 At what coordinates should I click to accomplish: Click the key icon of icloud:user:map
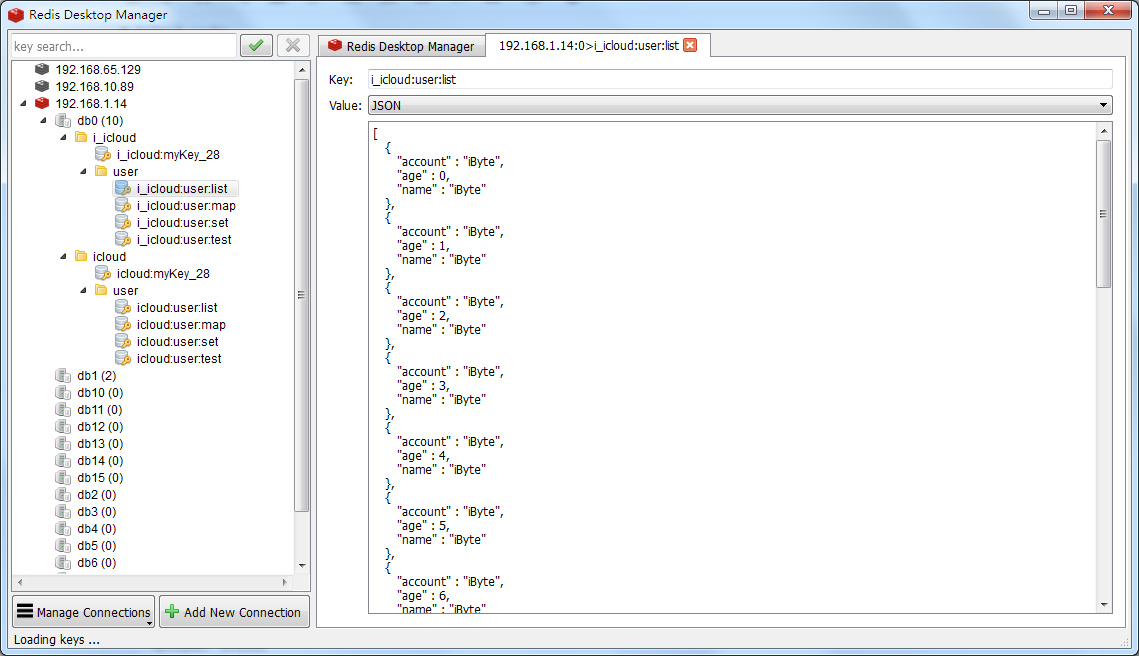pos(123,324)
